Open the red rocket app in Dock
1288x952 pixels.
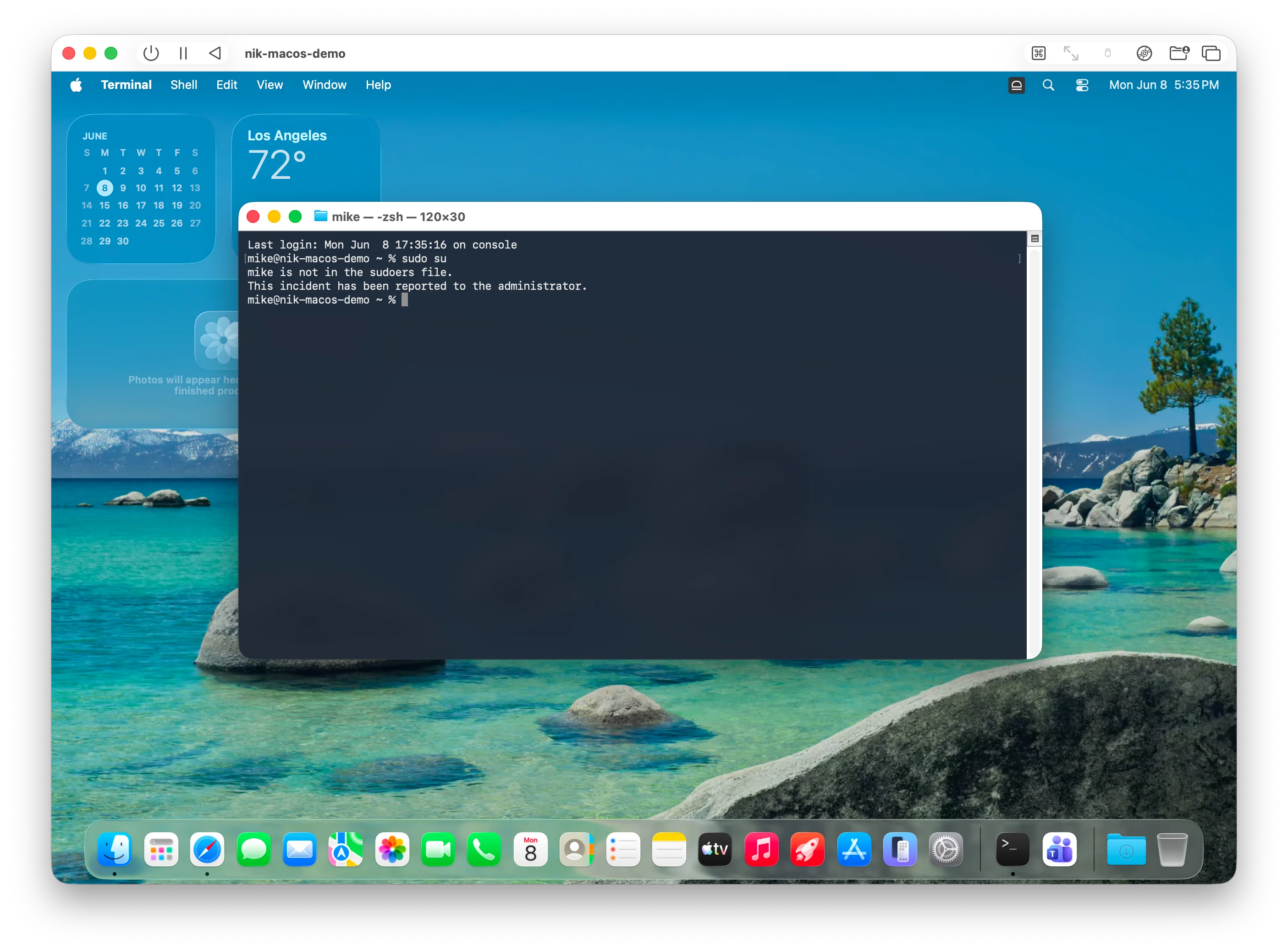pos(808,849)
